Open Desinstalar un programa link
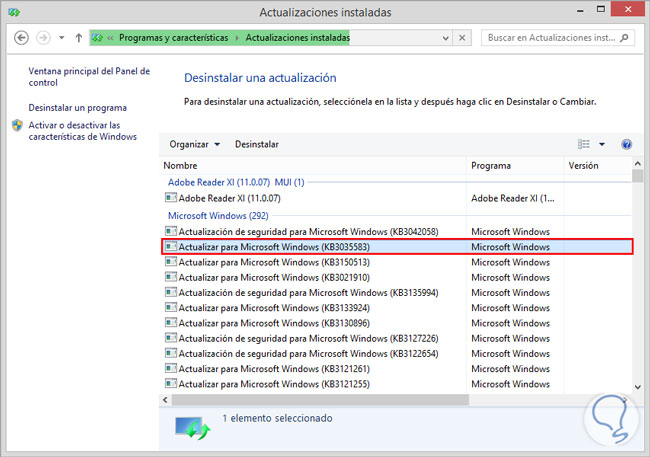This screenshot has height=457, width=650. point(78,108)
